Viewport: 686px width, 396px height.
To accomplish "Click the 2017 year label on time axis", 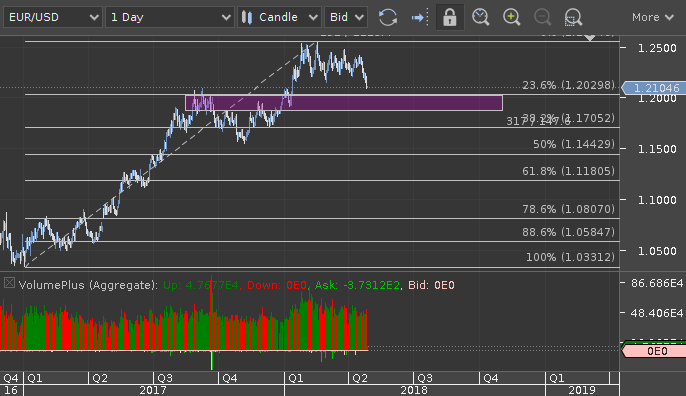I will (x=153, y=390).
